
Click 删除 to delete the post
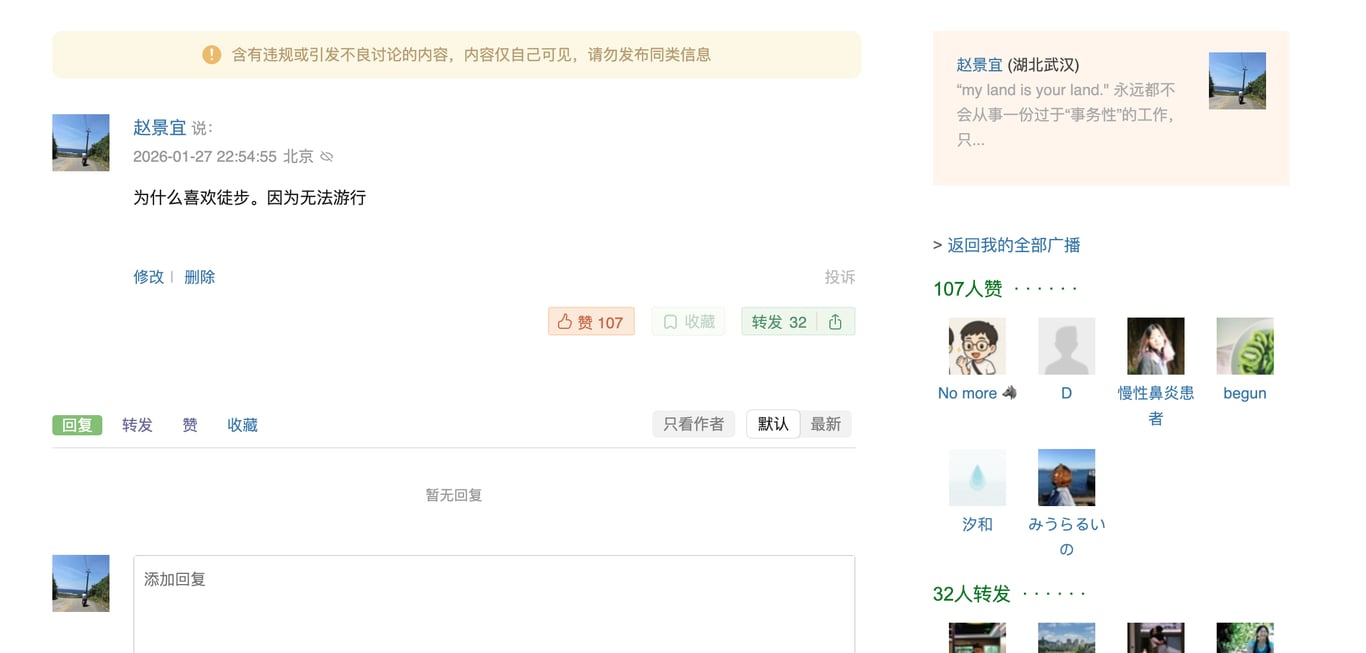199,277
